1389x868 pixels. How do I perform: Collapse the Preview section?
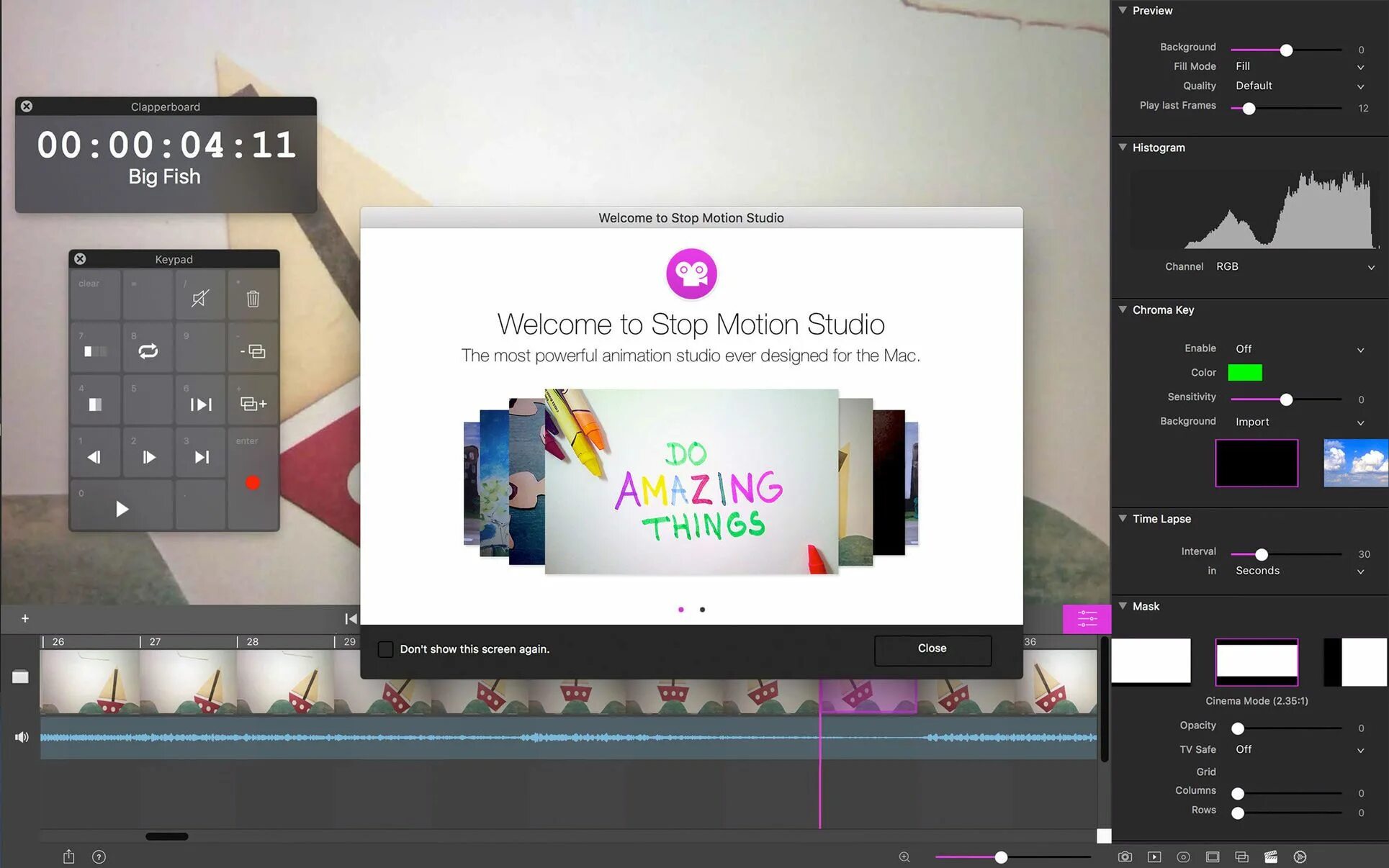[1123, 10]
